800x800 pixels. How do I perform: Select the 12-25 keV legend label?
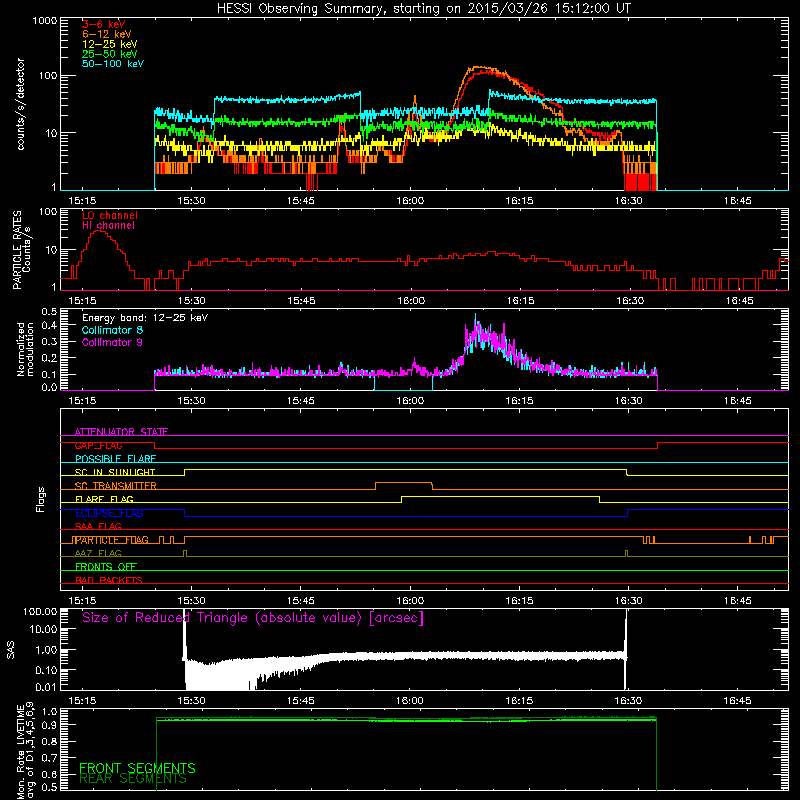(110, 44)
